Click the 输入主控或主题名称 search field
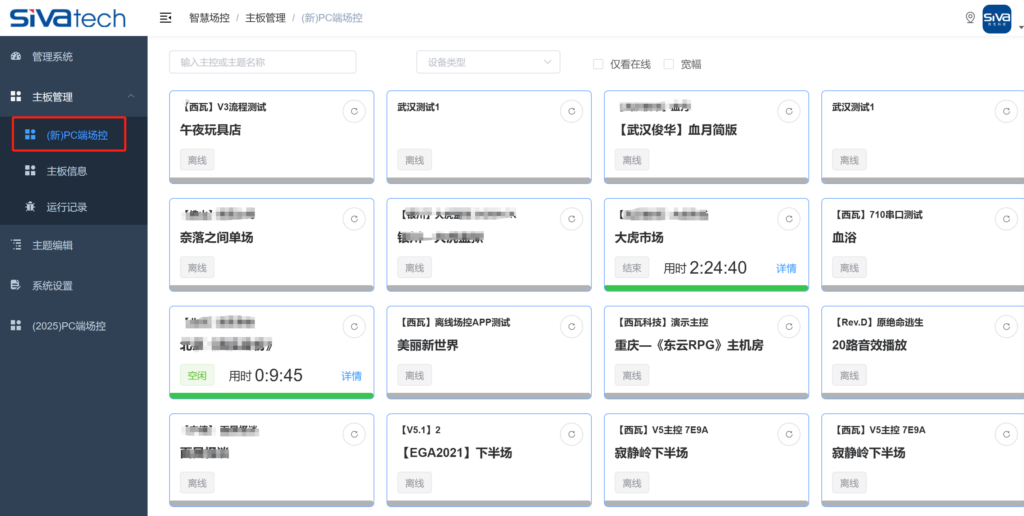 tap(262, 62)
